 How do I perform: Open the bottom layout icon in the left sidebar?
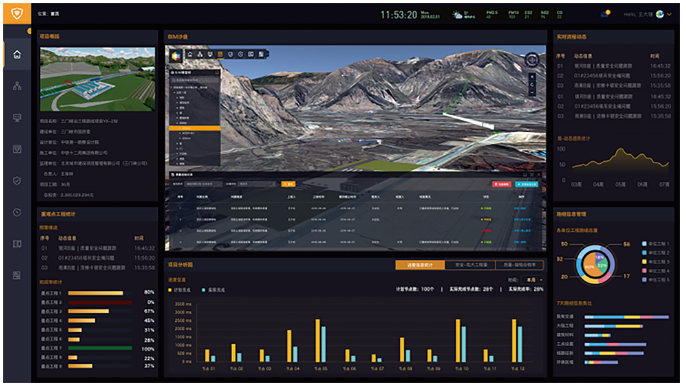point(17,275)
